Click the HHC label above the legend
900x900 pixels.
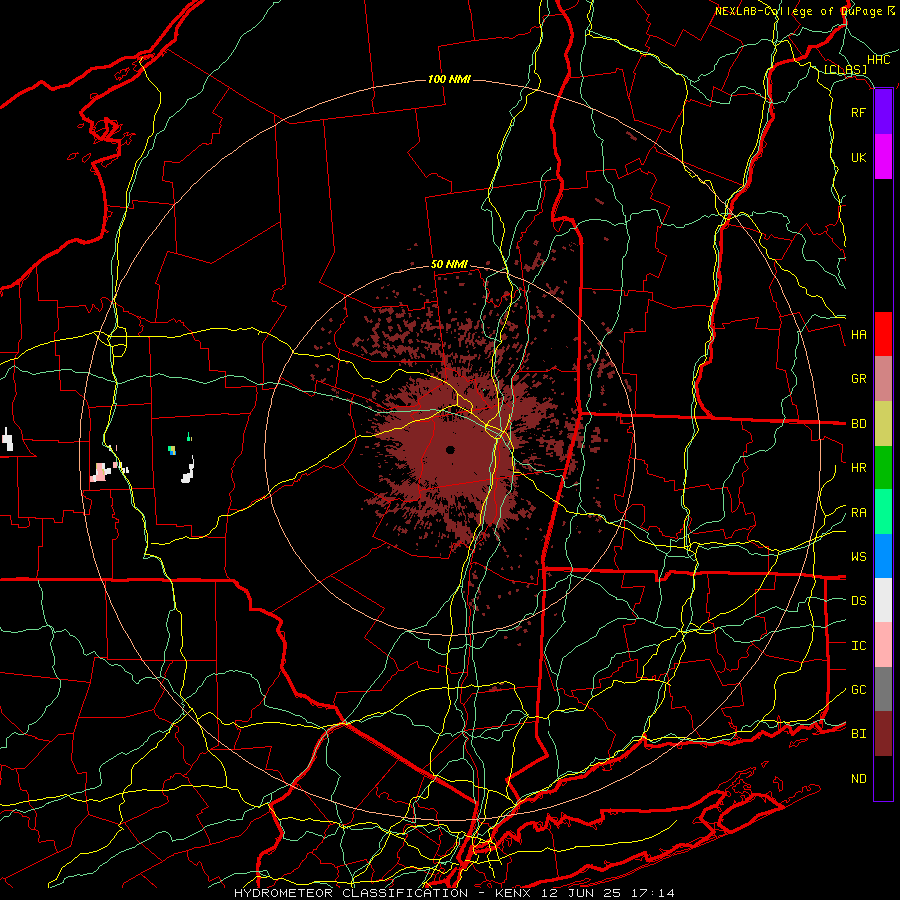pyautogui.click(x=878, y=60)
